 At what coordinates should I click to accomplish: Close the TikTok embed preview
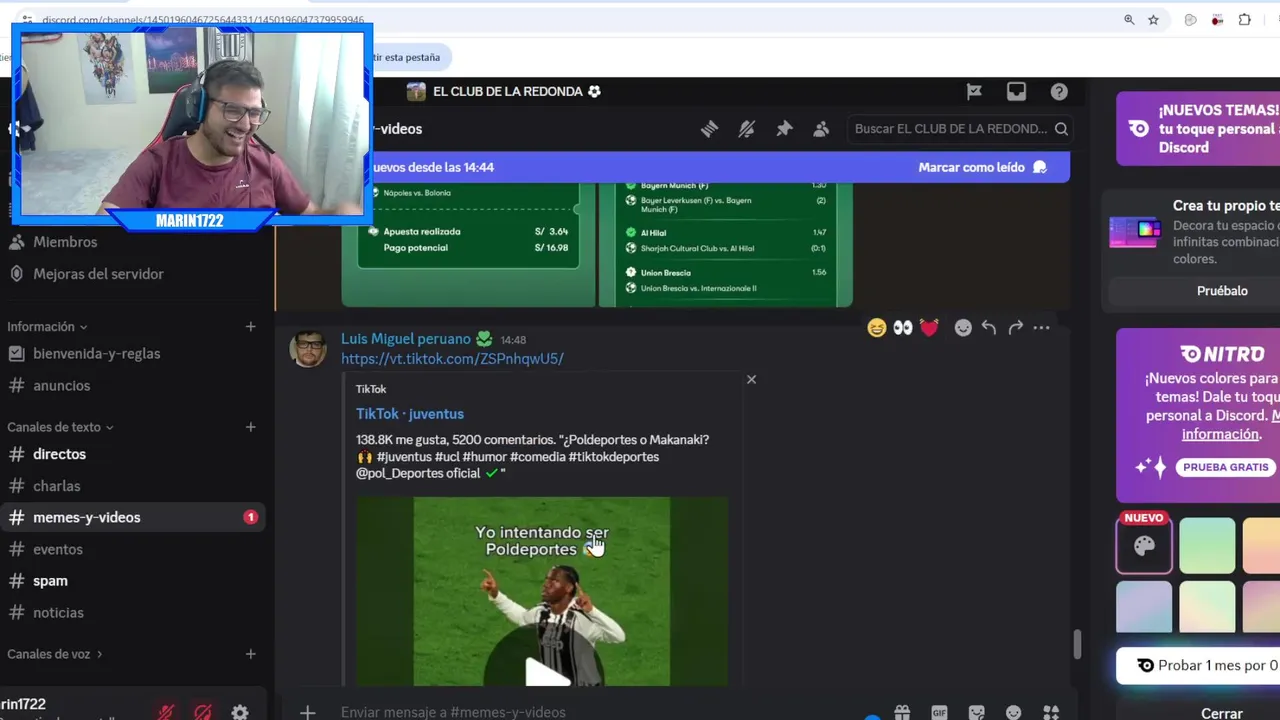click(751, 379)
